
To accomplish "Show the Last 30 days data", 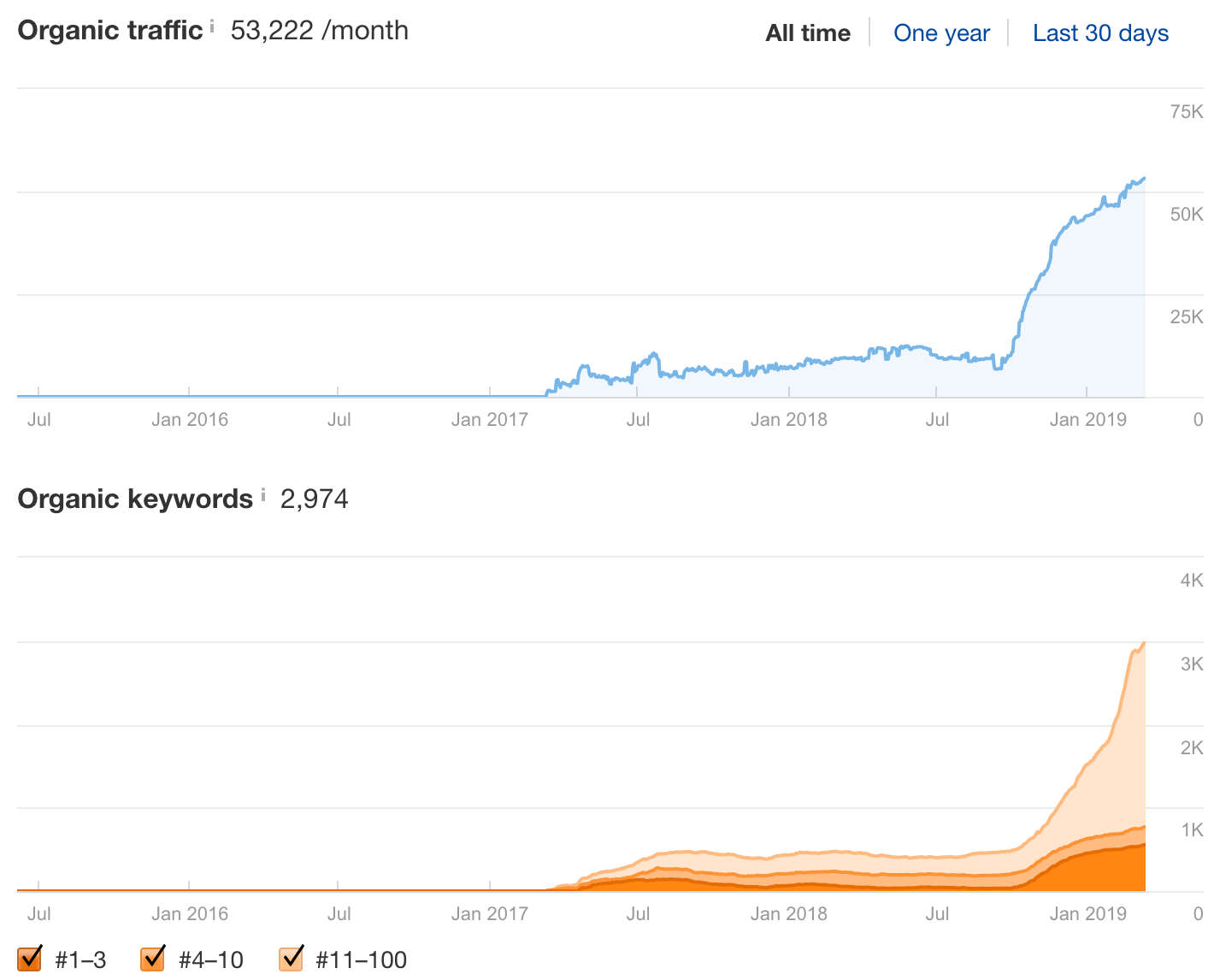I will (x=1100, y=32).
